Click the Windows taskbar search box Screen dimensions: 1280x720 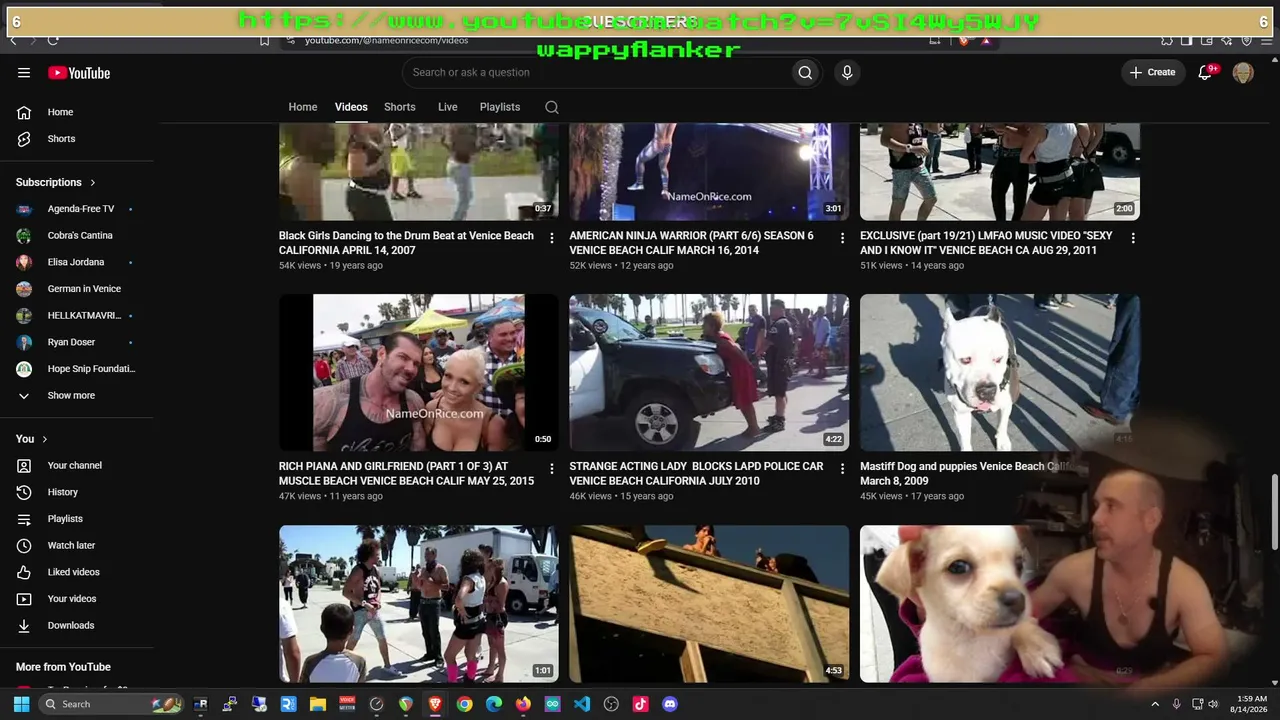tap(111, 704)
